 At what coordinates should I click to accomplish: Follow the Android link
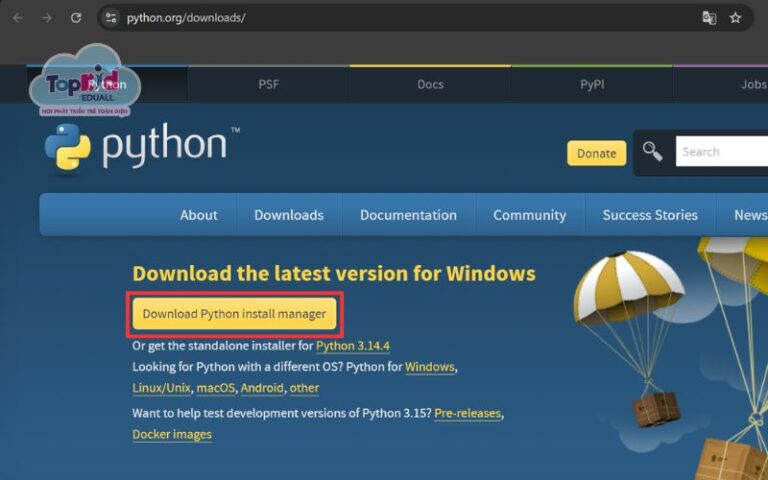point(262,388)
